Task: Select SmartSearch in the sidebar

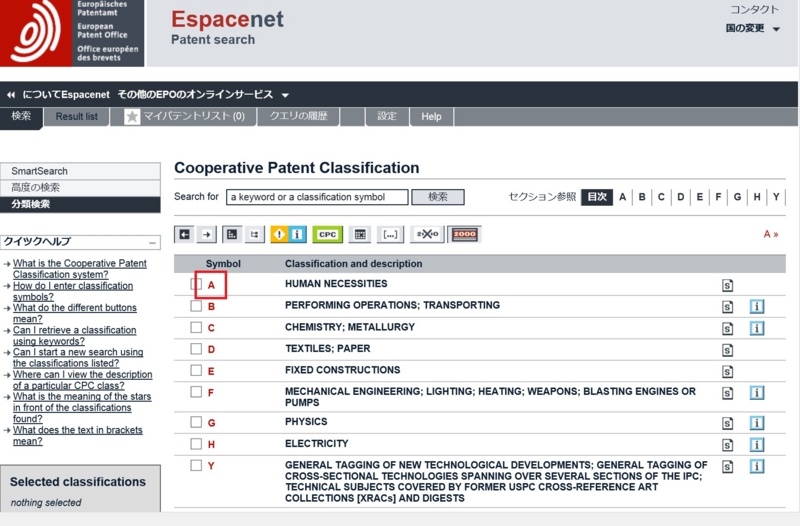Action: pos(80,171)
